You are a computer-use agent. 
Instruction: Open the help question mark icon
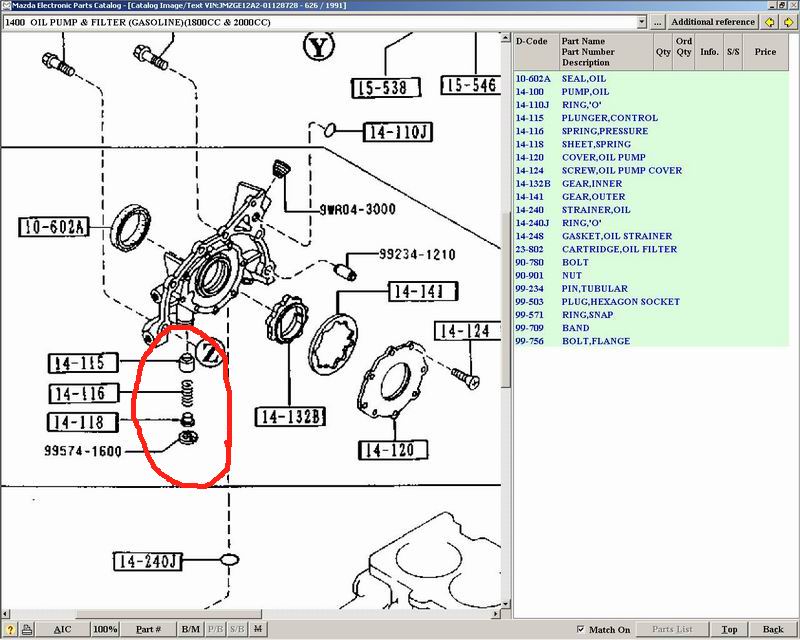[x=10, y=629]
